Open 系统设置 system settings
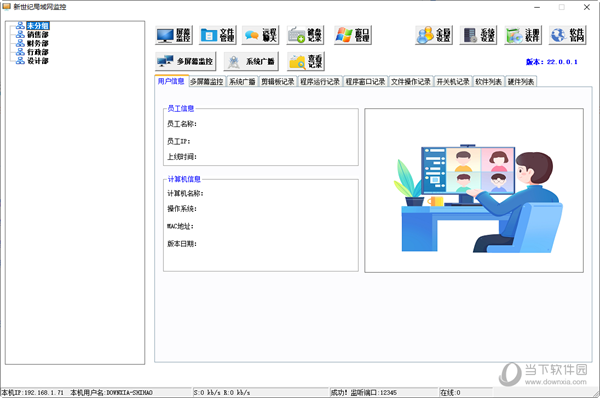Image resolution: width=600 pixels, height=398 pixels. click(x=478, y=35)
